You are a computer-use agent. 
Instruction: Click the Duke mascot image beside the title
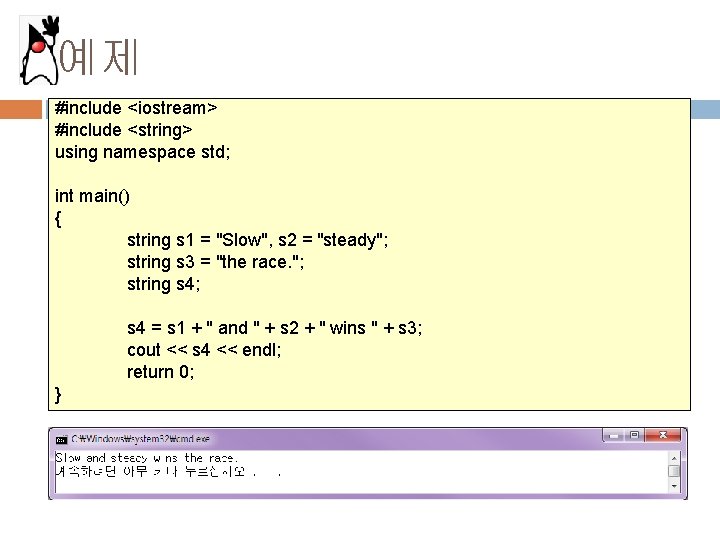39,50
